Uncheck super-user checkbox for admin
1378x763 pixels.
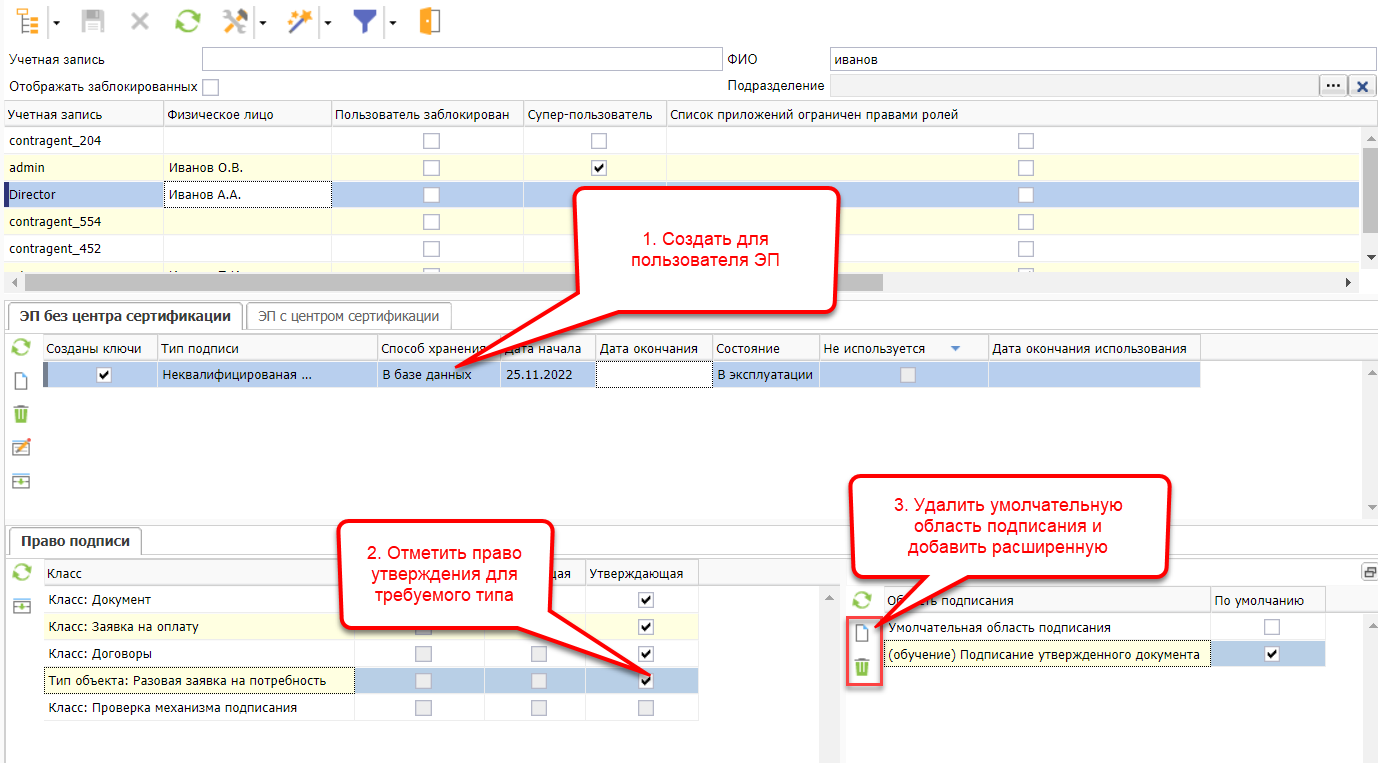598,168
